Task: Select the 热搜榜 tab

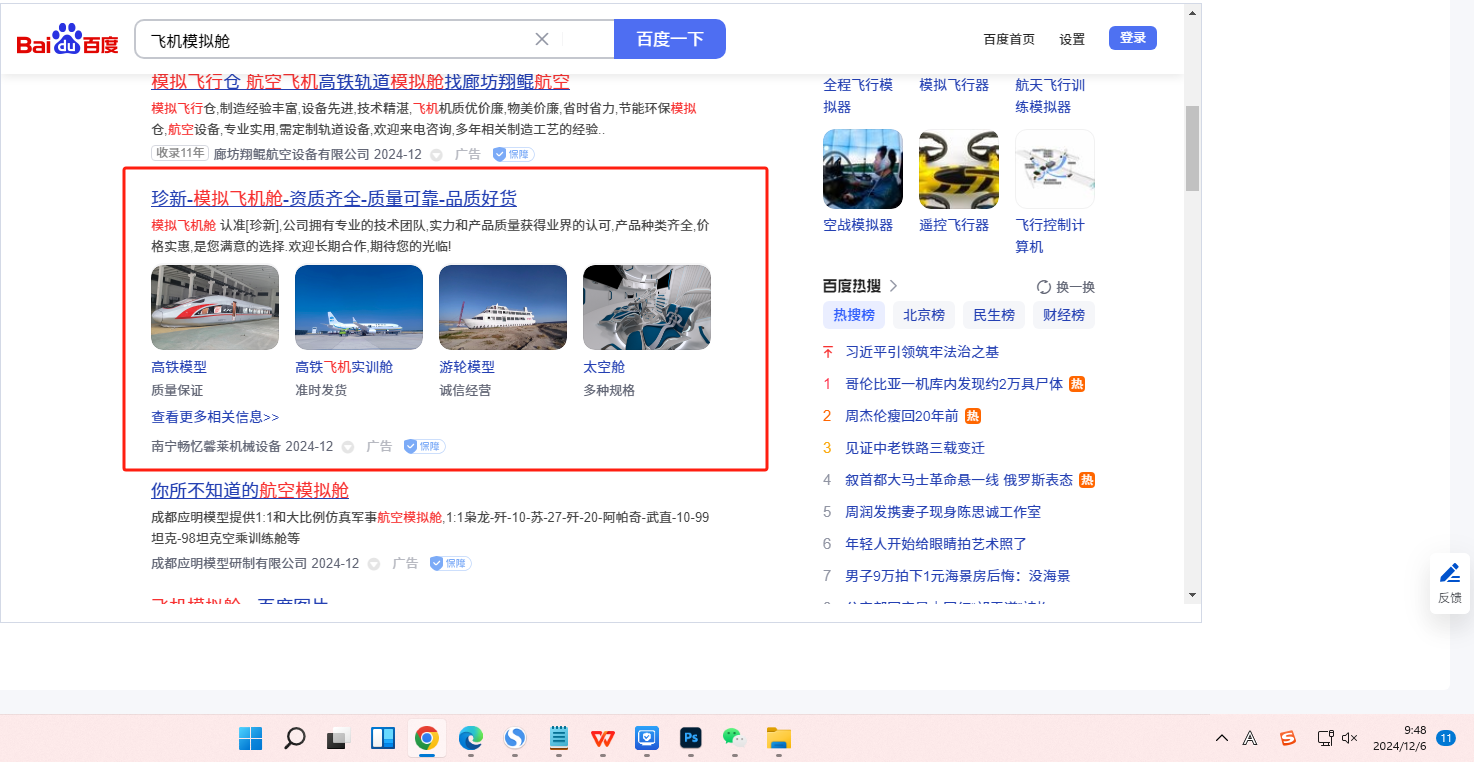Action: pyautogui.click(x=854, y=315)
